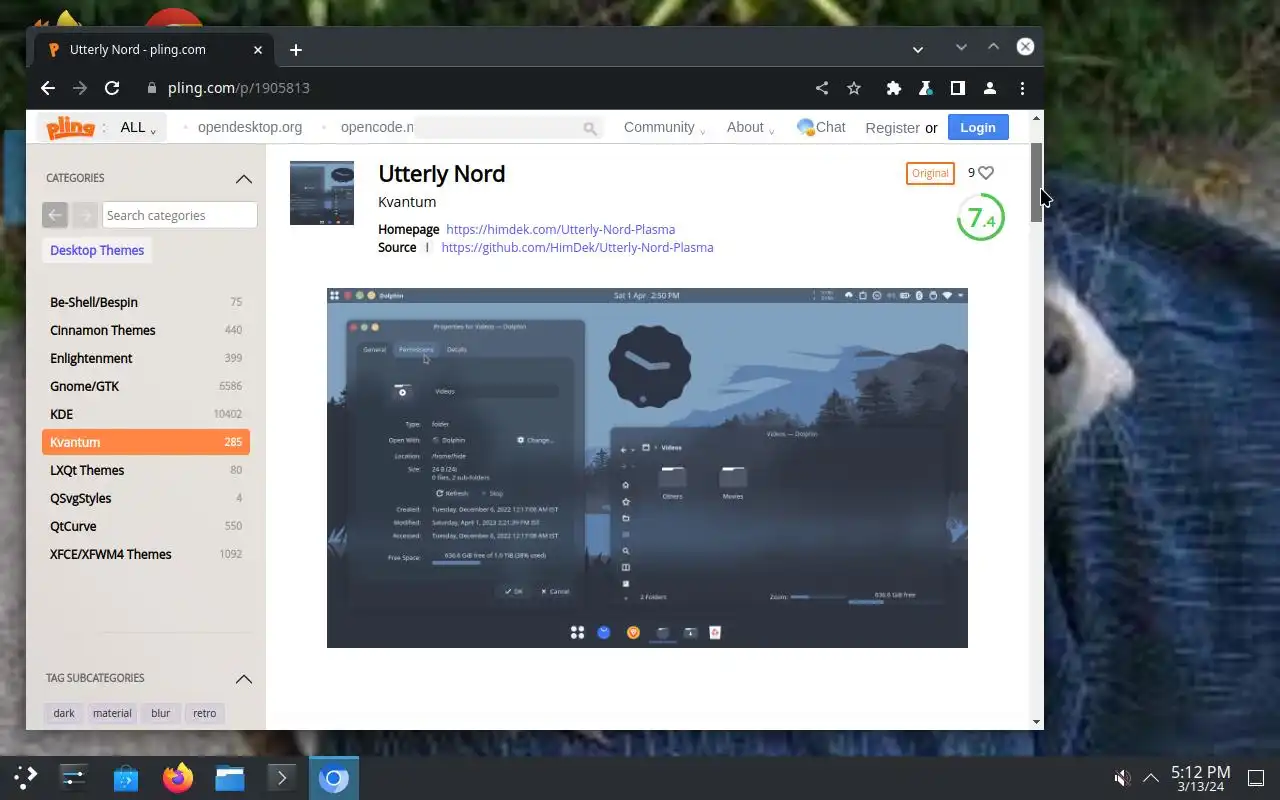Image resolution: width=1280 pixels, height=800 pixels.
Task: Open the Be-Shell/Bespin category
Action: click(146, 302)
